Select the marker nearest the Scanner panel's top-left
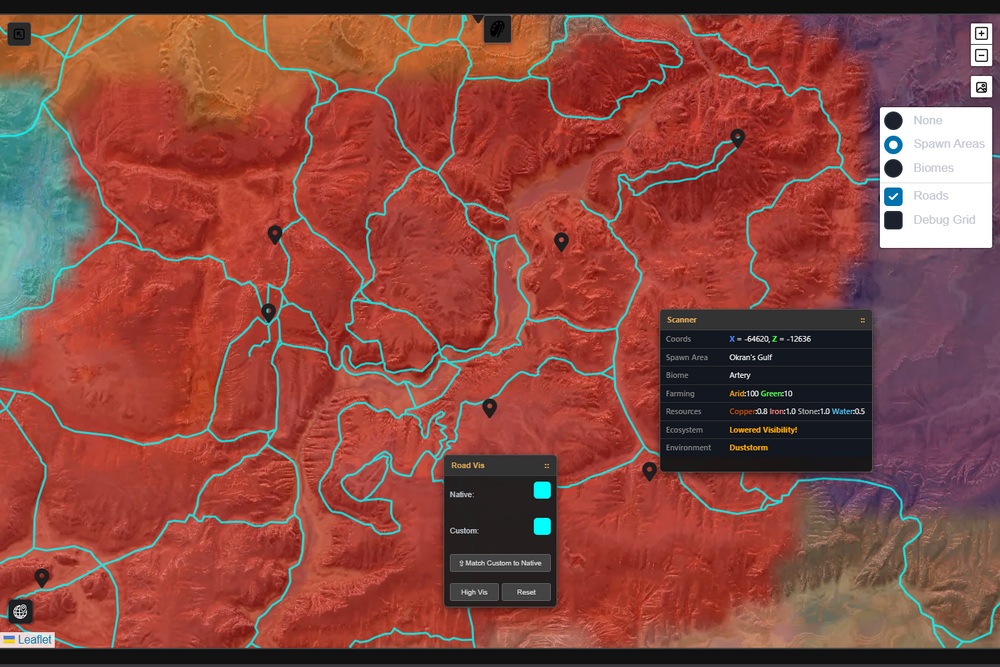 click(x=561, y=241)
